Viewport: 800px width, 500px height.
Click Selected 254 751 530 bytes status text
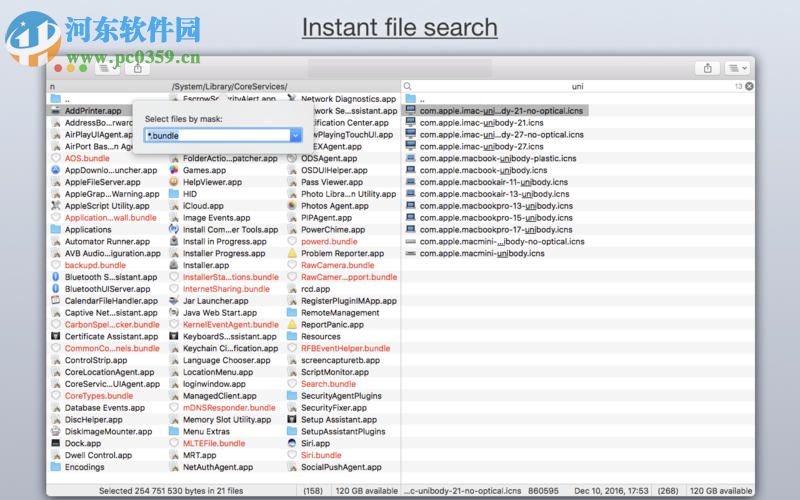[171, 490]
